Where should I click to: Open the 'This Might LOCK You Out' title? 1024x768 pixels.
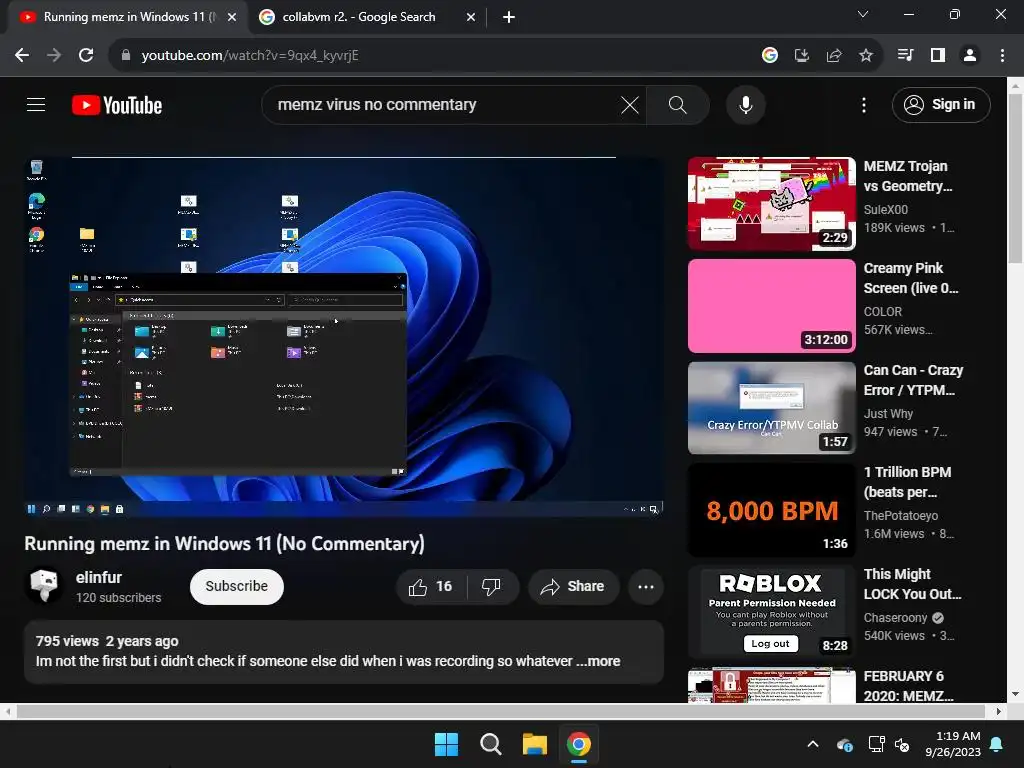(912, 584)
